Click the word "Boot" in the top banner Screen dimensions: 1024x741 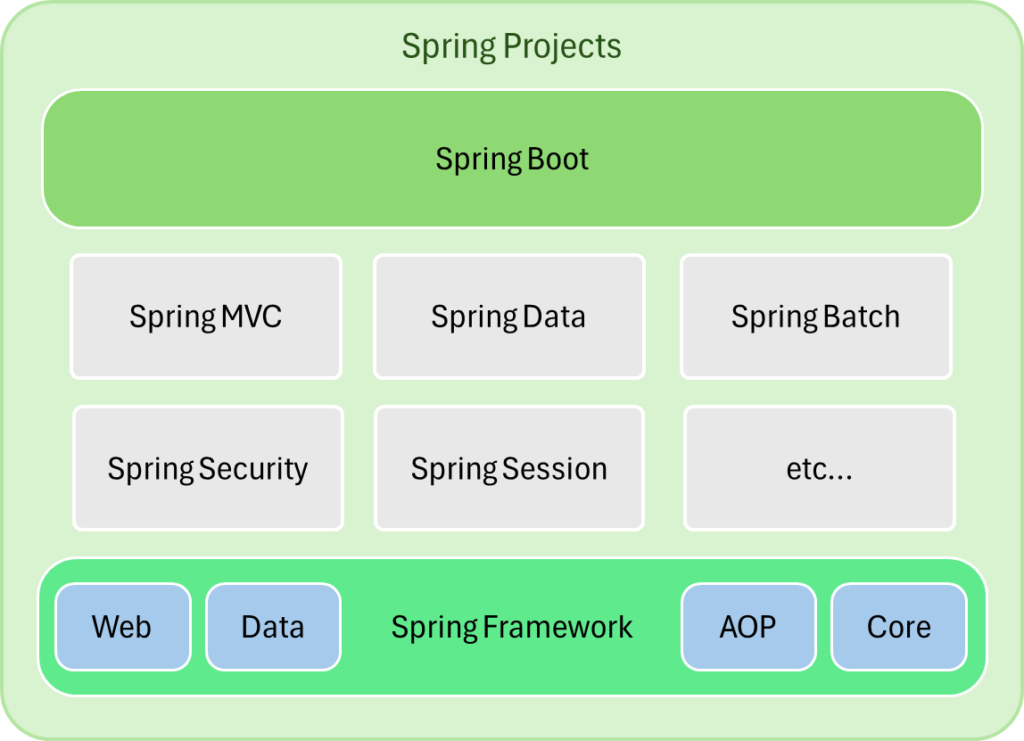coord(555,159)
